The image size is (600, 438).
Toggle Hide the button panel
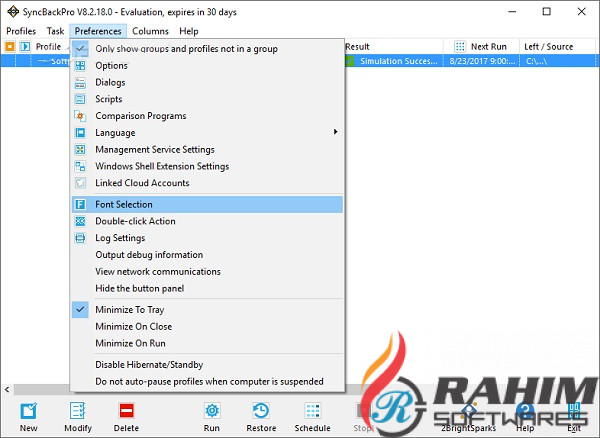(207, 288)
